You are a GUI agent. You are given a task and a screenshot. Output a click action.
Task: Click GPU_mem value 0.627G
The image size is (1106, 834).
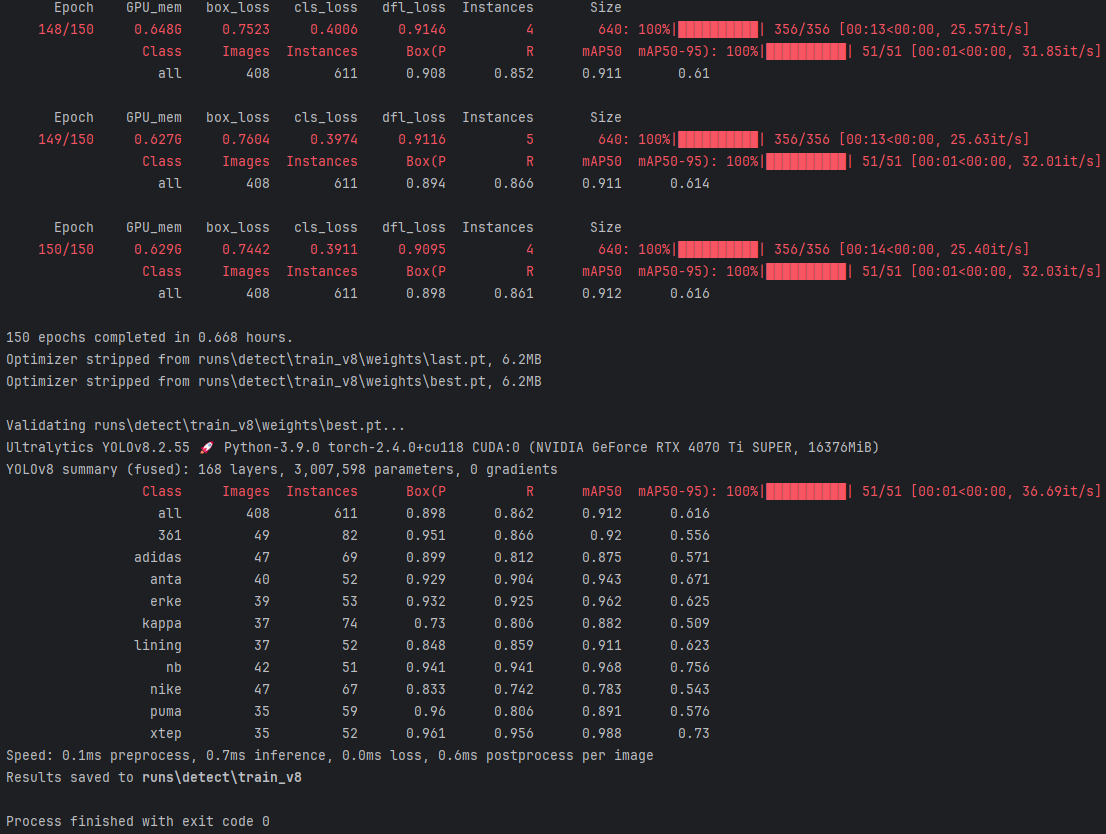(158, 140)
